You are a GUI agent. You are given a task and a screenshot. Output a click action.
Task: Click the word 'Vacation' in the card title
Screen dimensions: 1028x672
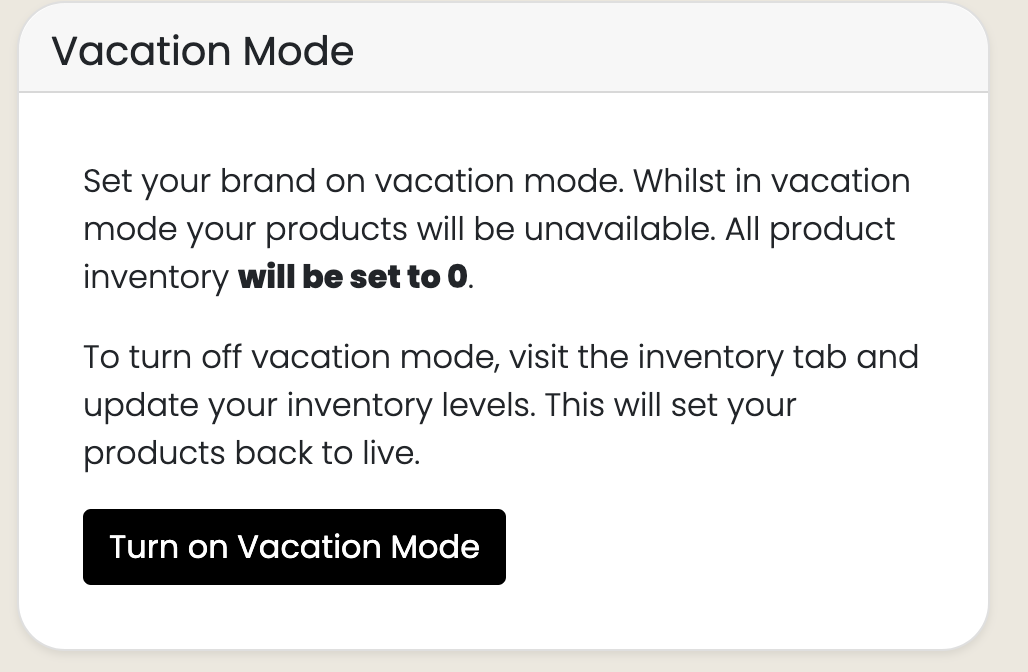[x=142, y=51]
